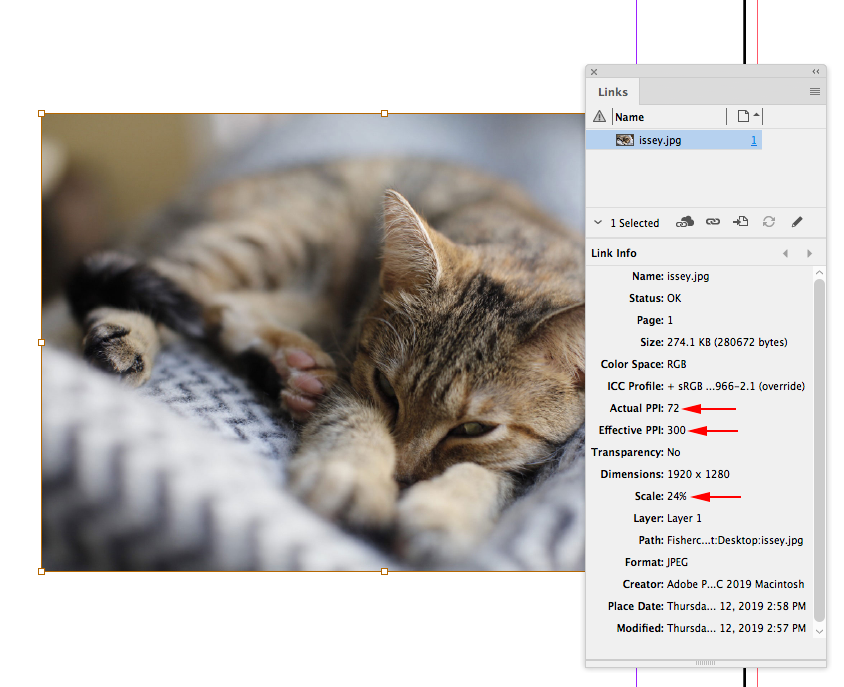Close the Links panel

pyautogui.click(x=594, y=72)
